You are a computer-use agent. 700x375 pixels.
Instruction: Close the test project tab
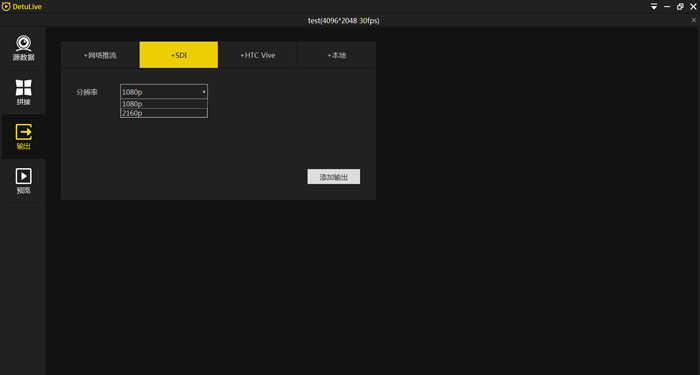click(694, 21)
